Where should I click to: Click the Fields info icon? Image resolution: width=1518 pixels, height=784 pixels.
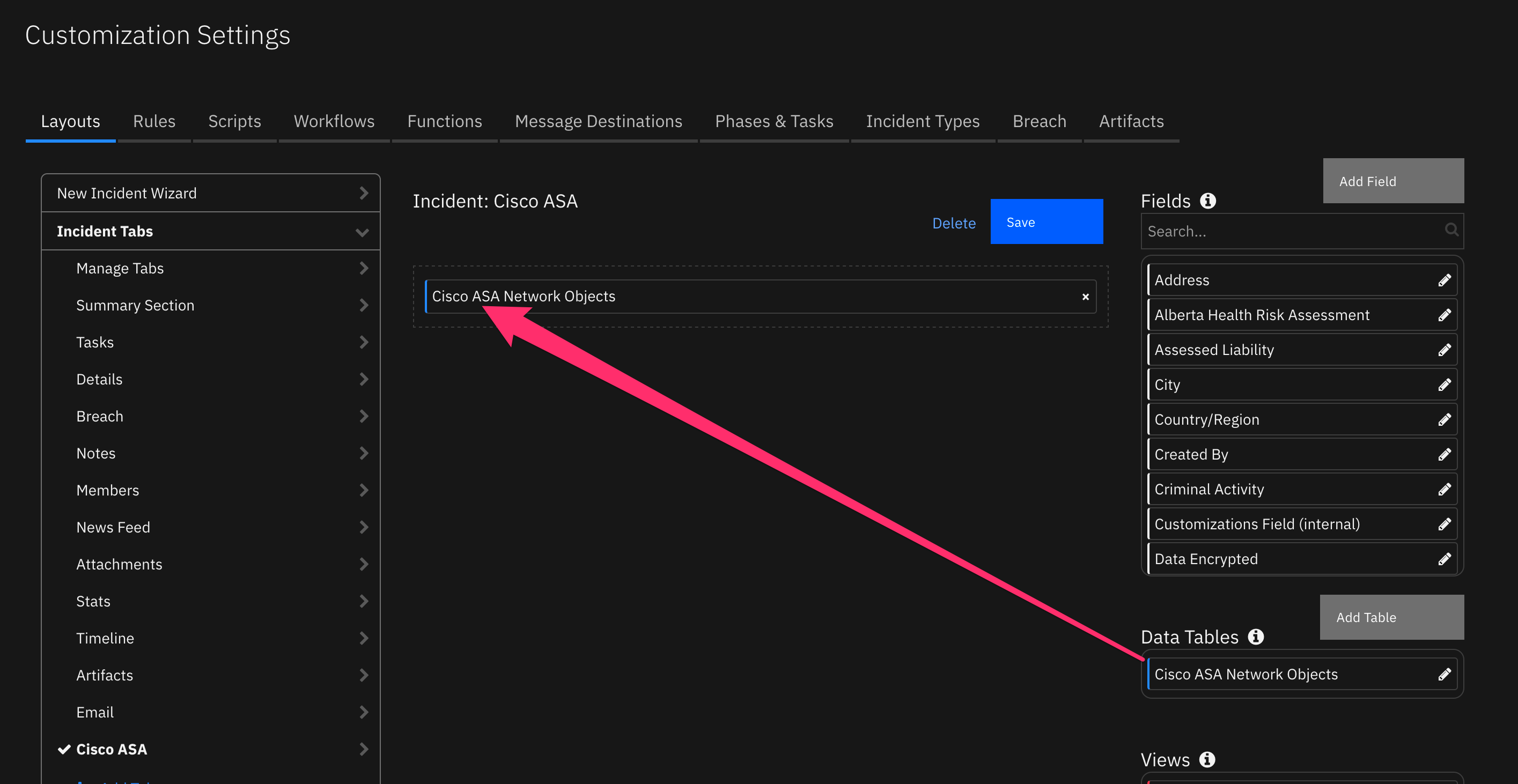point(1207,201)
